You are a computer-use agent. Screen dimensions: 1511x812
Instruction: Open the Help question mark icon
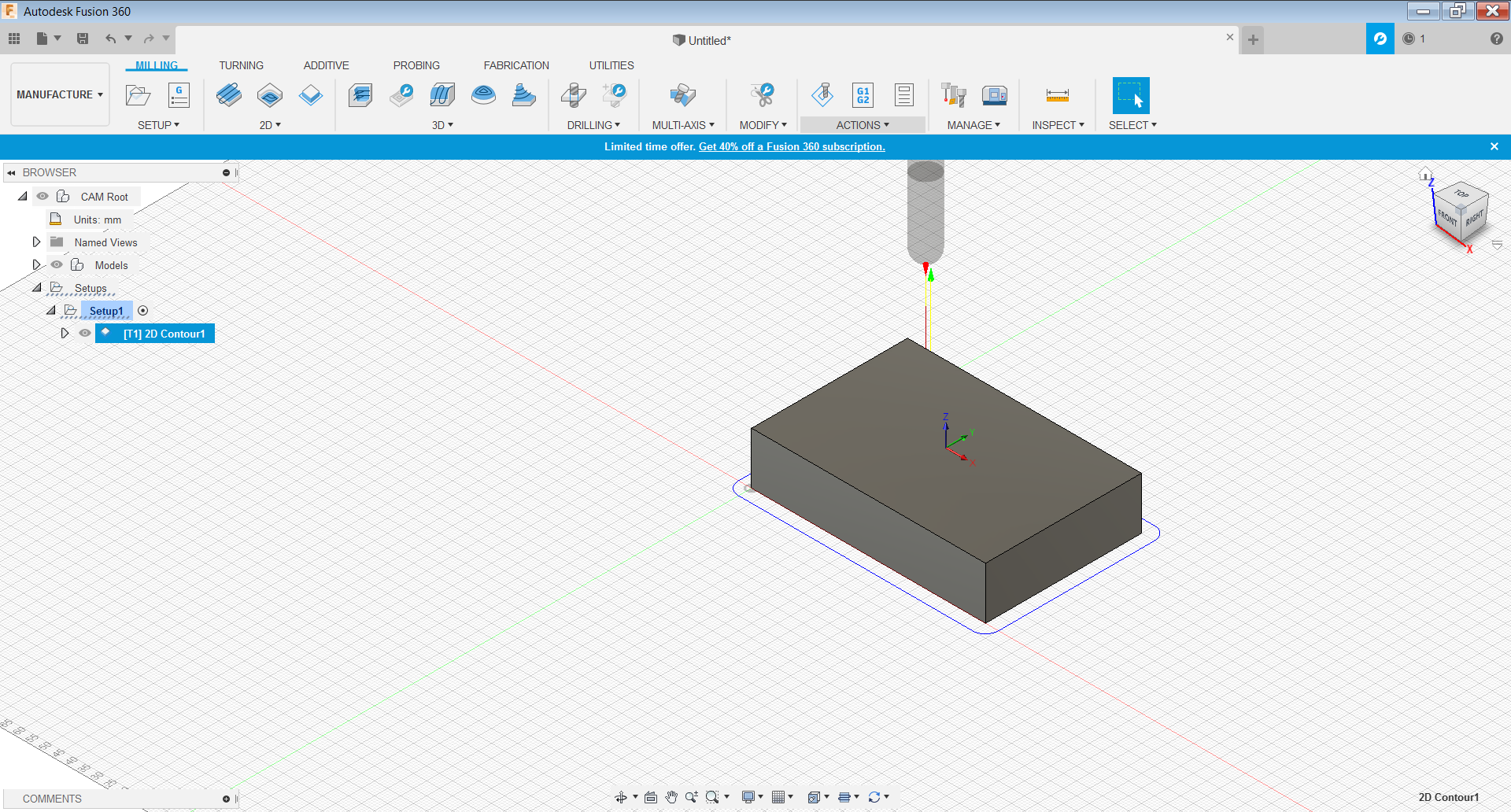1497,39
